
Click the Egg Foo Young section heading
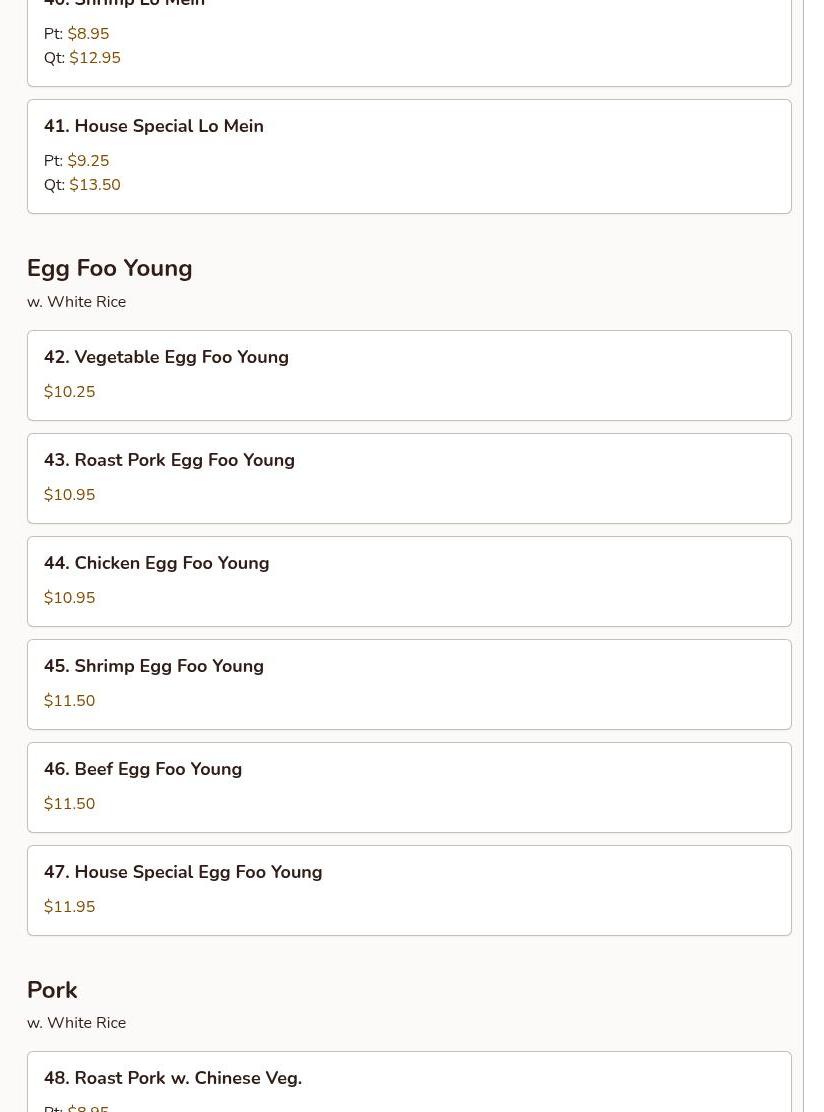click(109, 268)
